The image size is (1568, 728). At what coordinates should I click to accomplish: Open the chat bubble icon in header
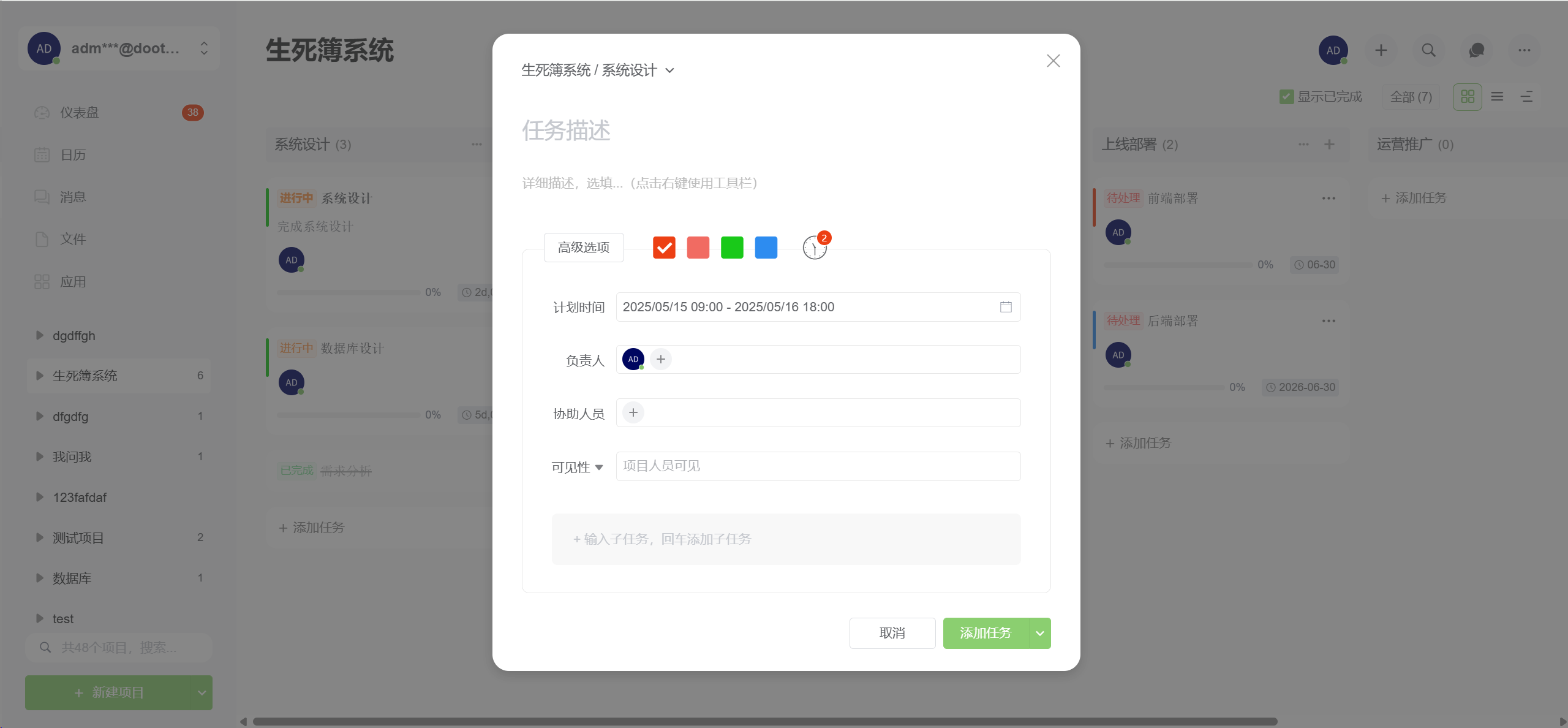click(x=1476, y=50)
